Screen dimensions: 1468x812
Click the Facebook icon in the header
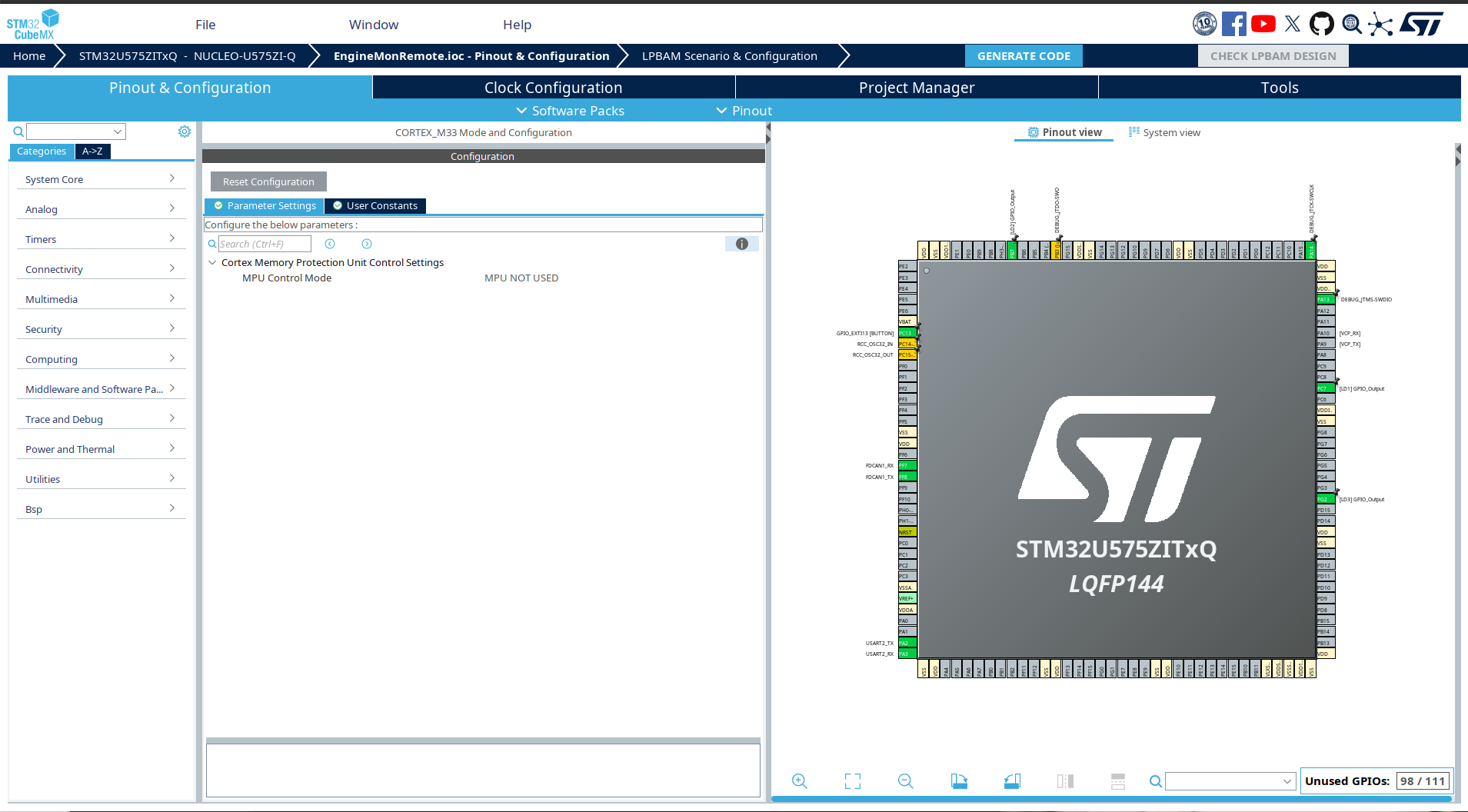[1235, 24]
